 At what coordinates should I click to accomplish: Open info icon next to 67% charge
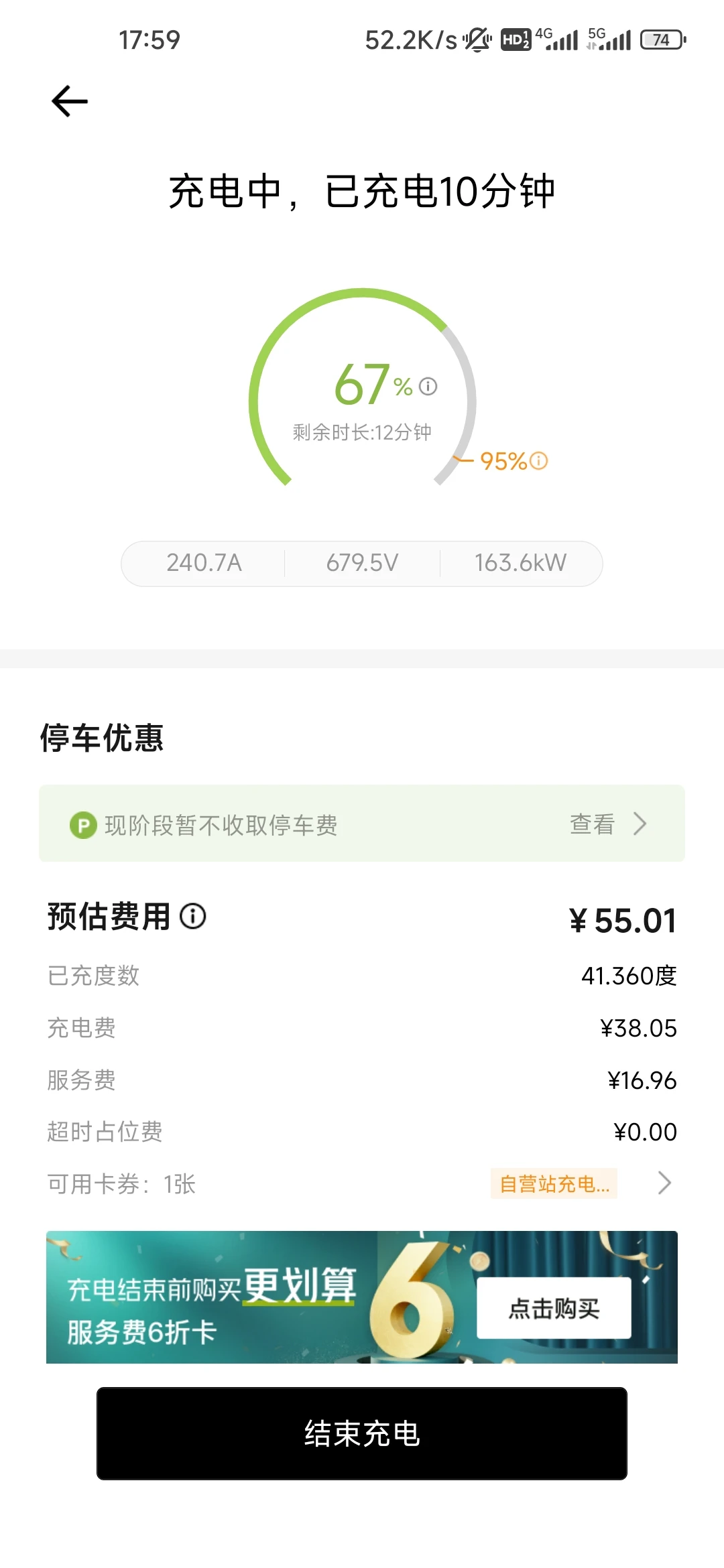(428, 386)
